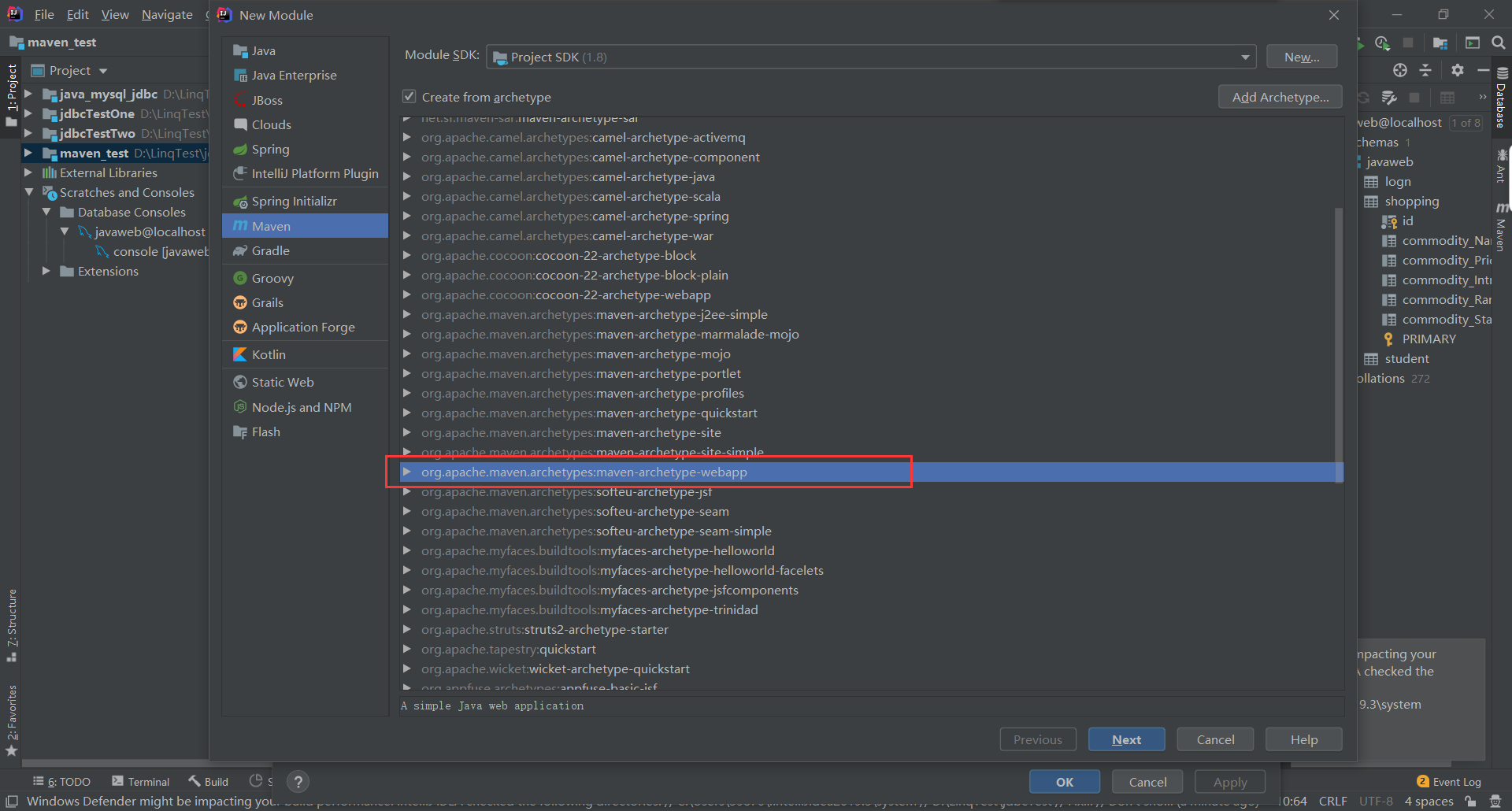Choose the Kotlin module type

coord(305,354)
